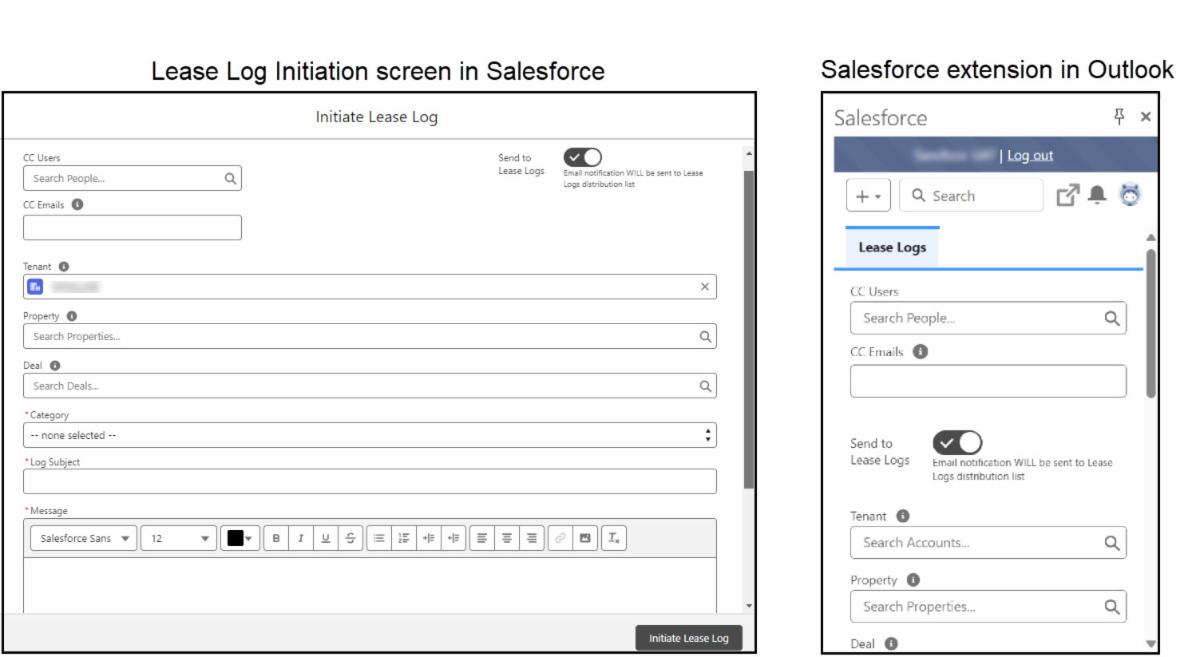Click the insert image icon in Message toolbar
This screenshot has height=657, width=1200.
pos(584,538)
